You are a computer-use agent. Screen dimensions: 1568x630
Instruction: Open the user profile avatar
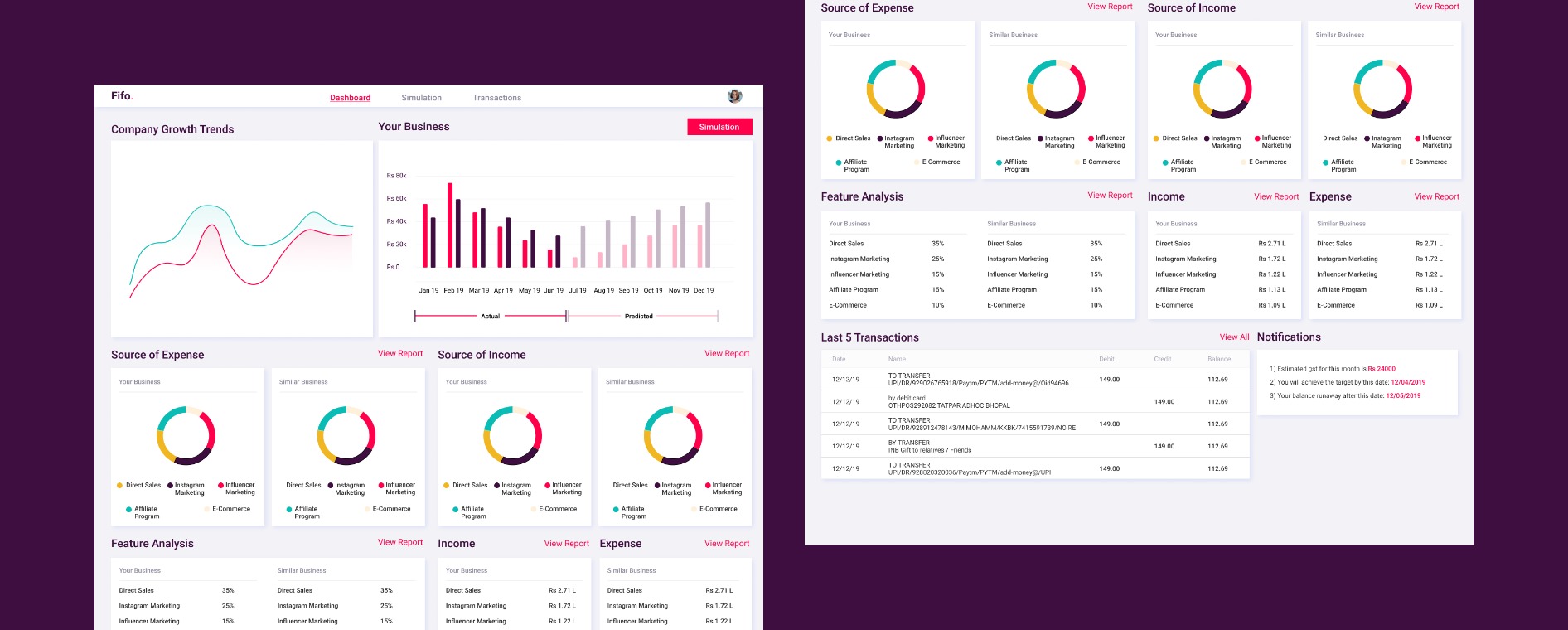coord(734,96)
